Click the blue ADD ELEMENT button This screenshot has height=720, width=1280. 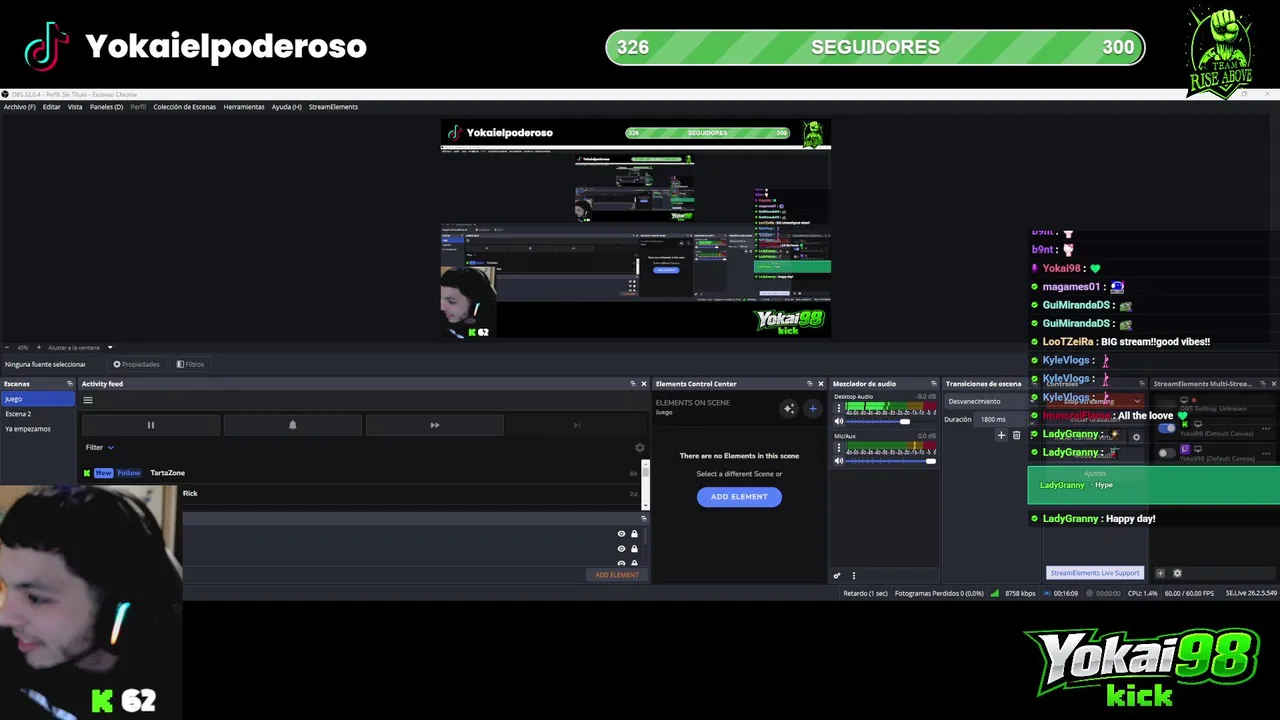pos(739,497)
